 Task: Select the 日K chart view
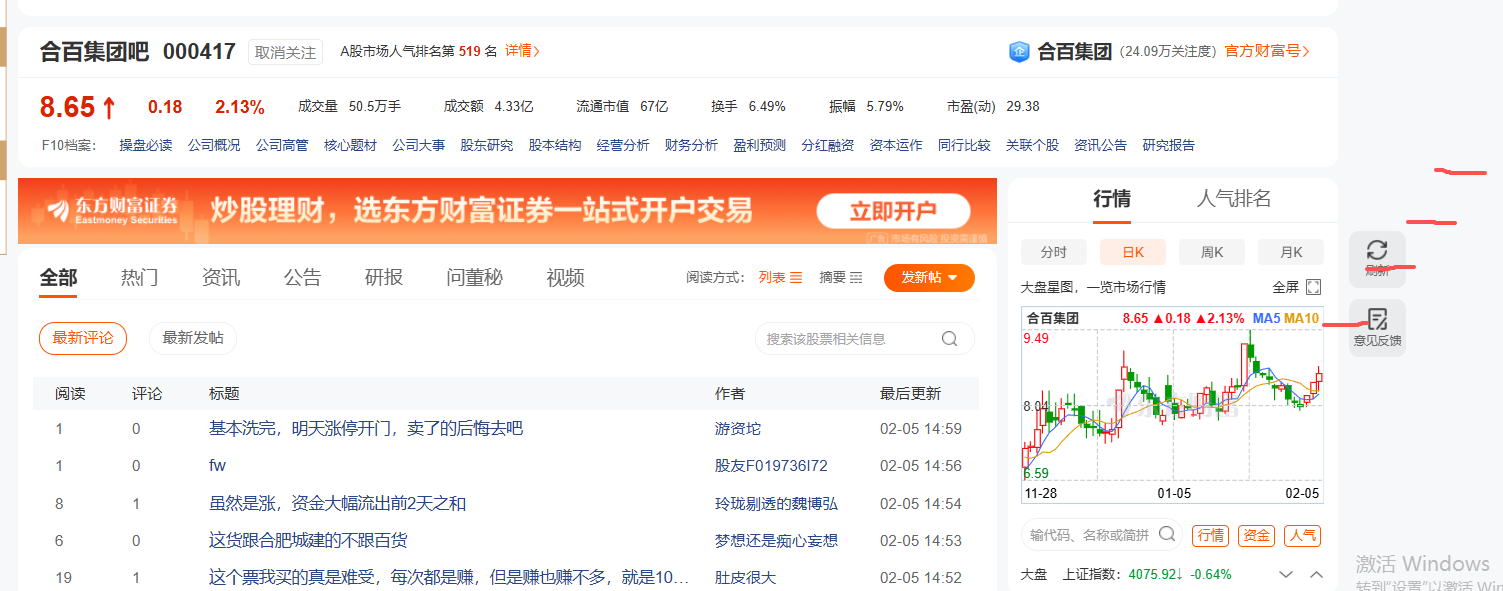(x=1132, y=252)
